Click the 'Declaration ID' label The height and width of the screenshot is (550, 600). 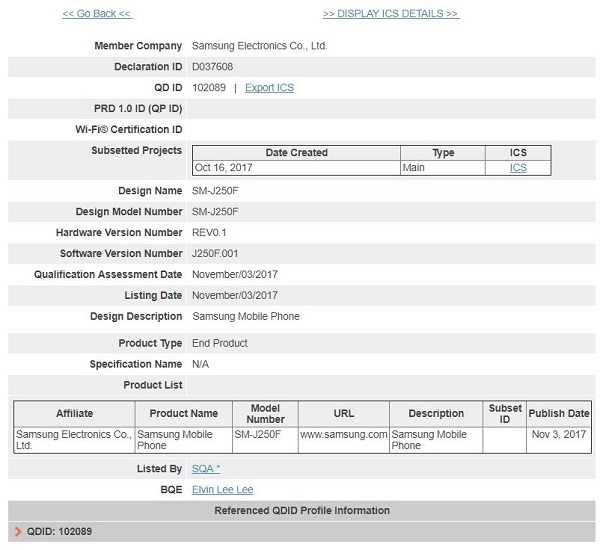click(148, 67)
